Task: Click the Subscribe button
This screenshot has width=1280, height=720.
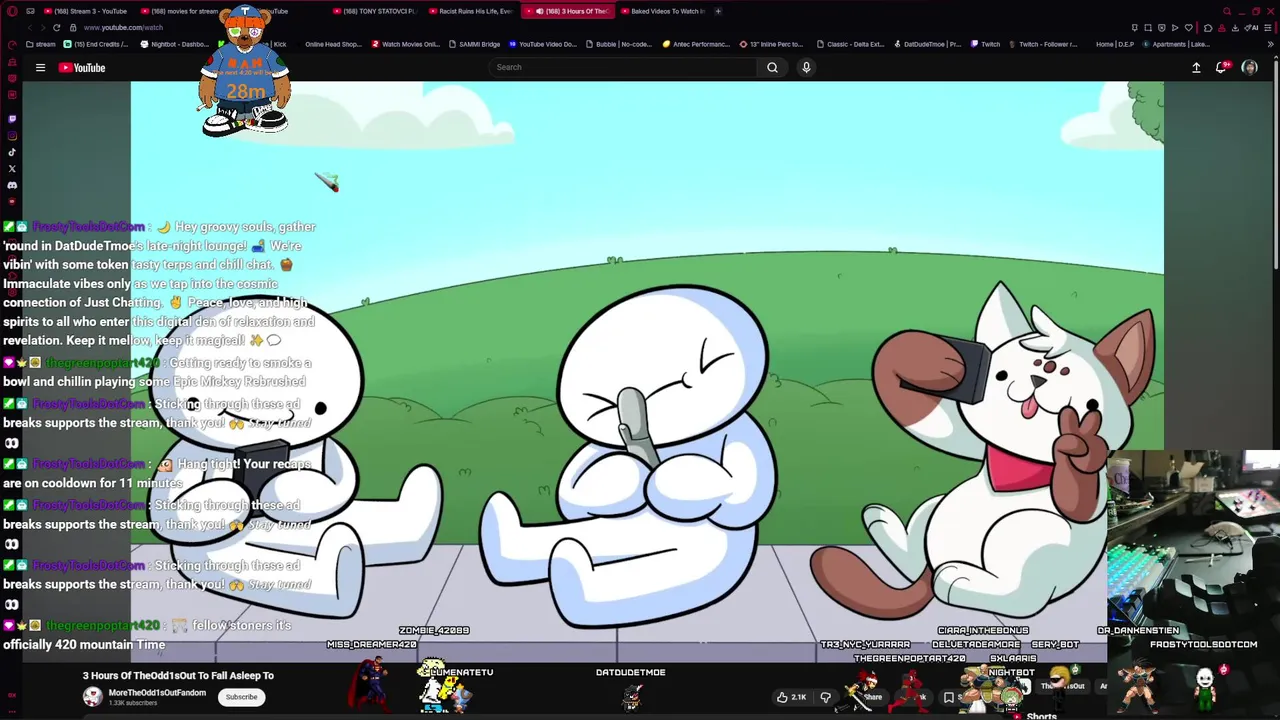Action: [241, 697]
